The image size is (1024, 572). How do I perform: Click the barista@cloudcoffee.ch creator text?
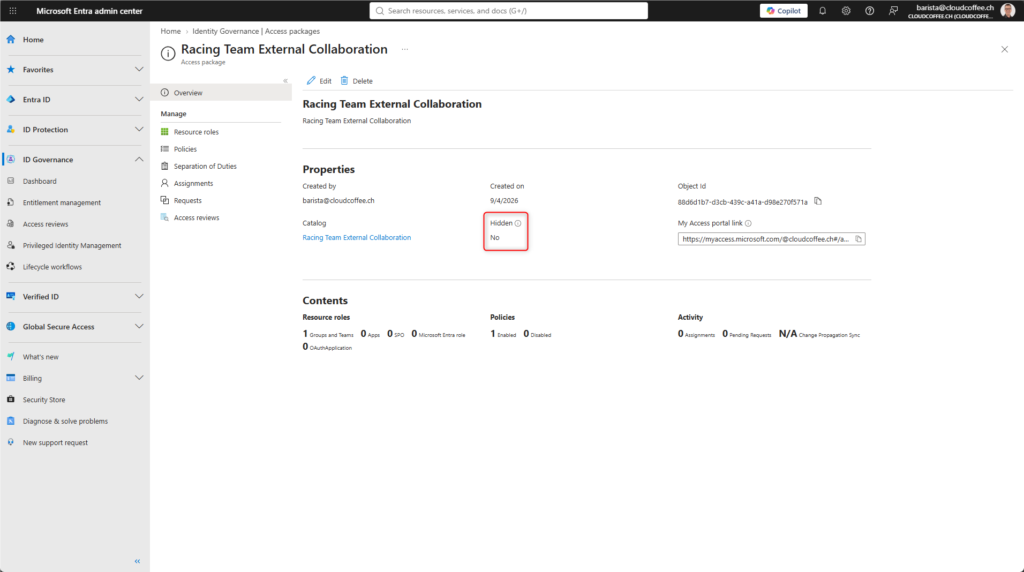[338, 200]
